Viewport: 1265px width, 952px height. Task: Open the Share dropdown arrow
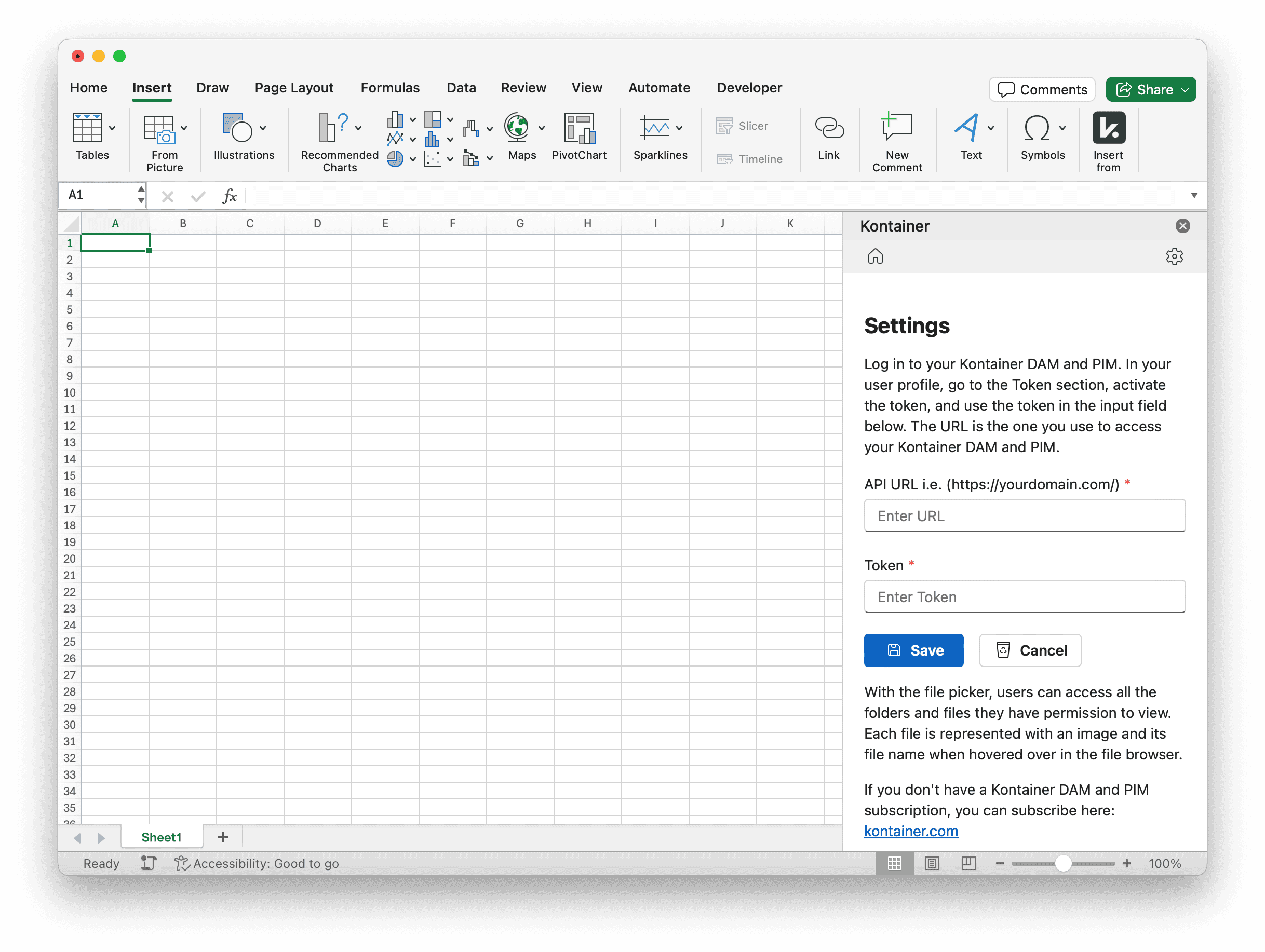coord(1185,90)
